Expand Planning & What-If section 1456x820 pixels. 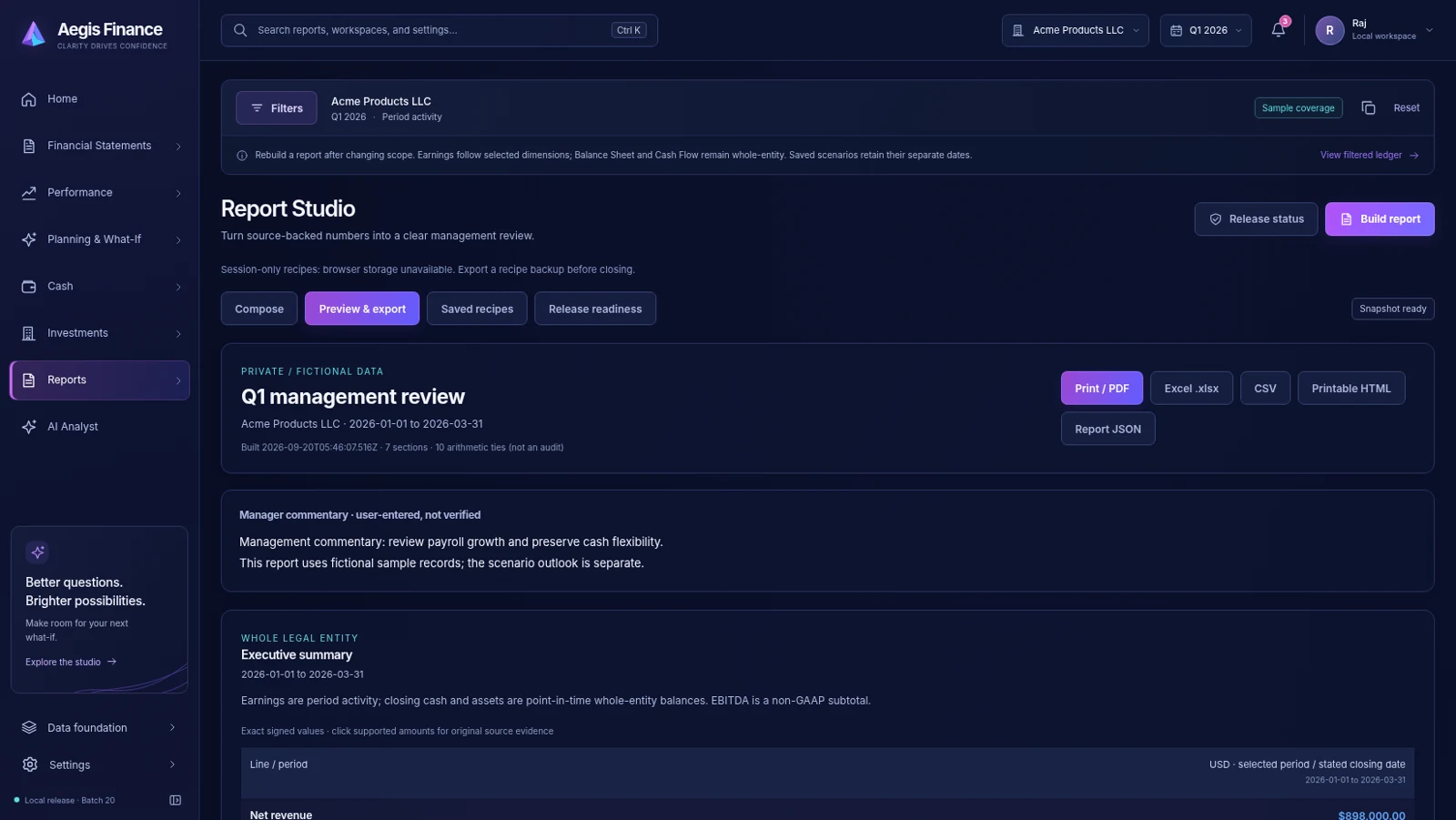pyautogui.click(x=178, y=240)
